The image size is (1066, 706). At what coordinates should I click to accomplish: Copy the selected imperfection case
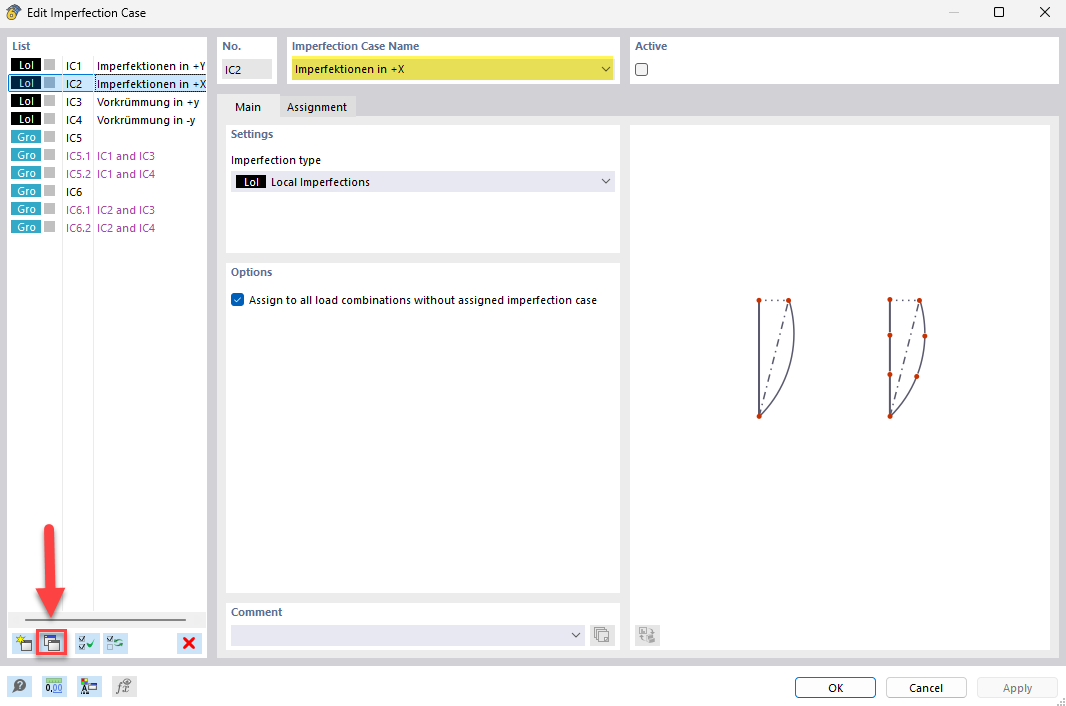tap(51, 643)
